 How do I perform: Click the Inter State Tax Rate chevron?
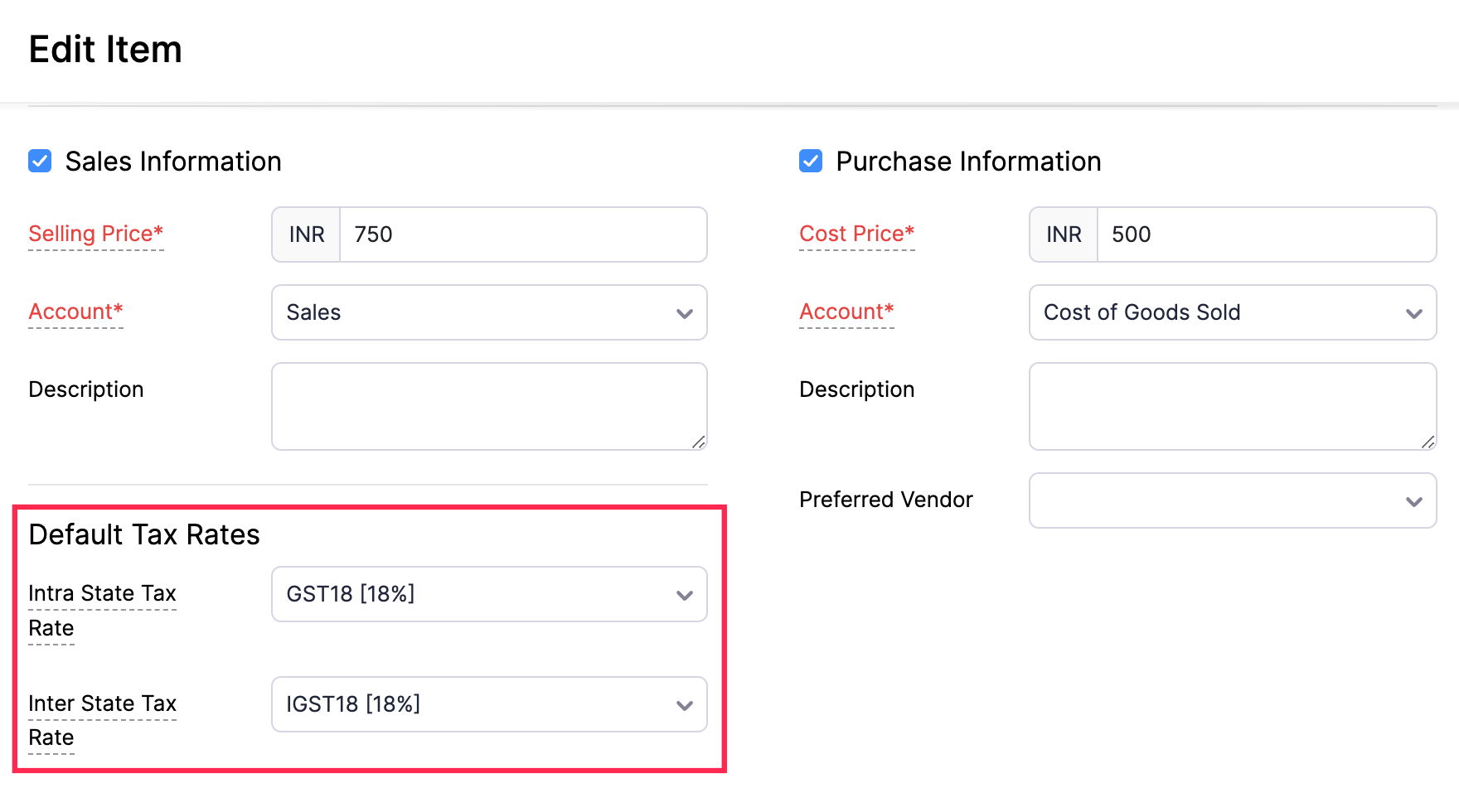click(x=685, y=704)
